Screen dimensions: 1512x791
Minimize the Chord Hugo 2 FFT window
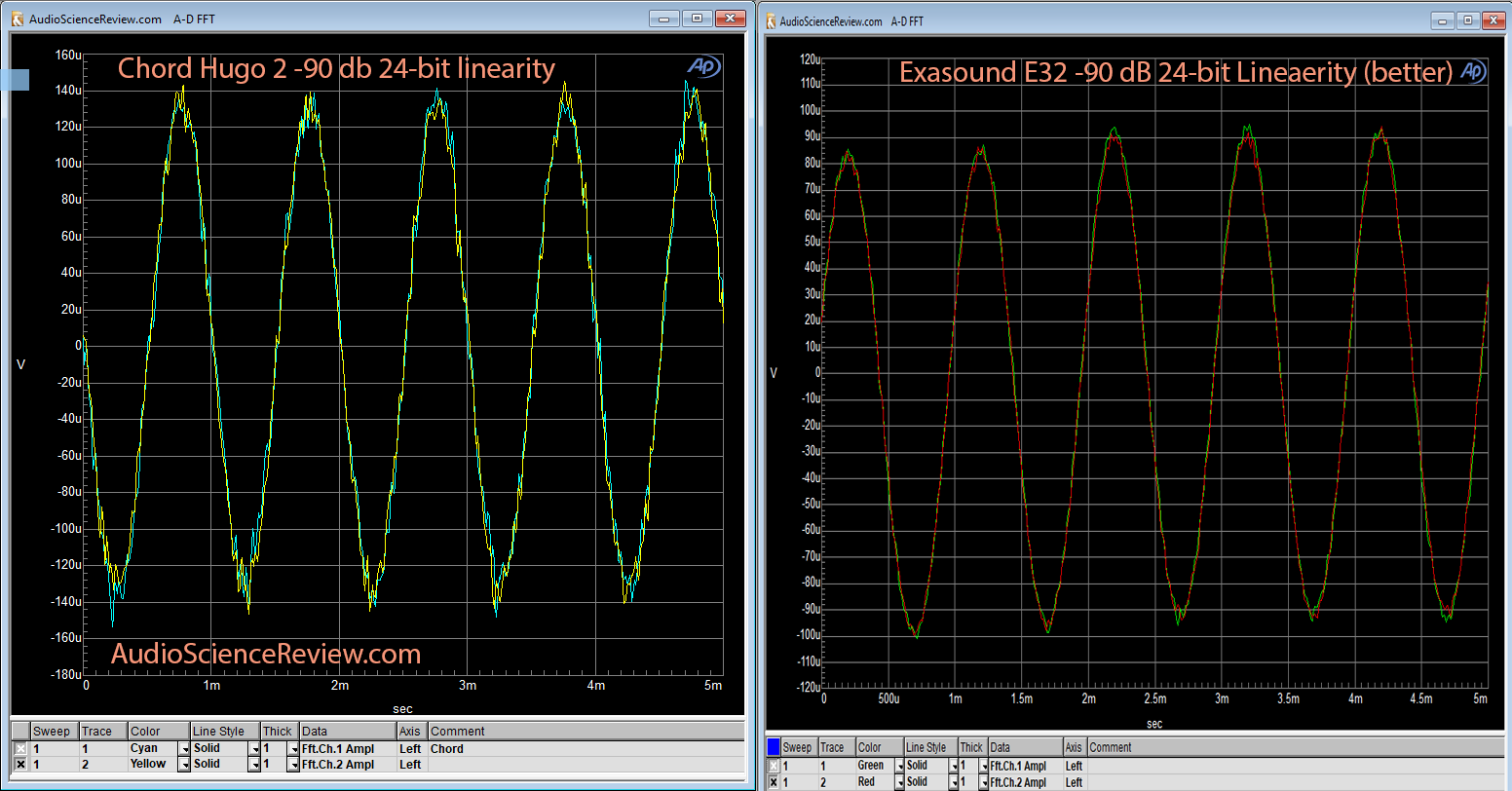coord(665,19)
